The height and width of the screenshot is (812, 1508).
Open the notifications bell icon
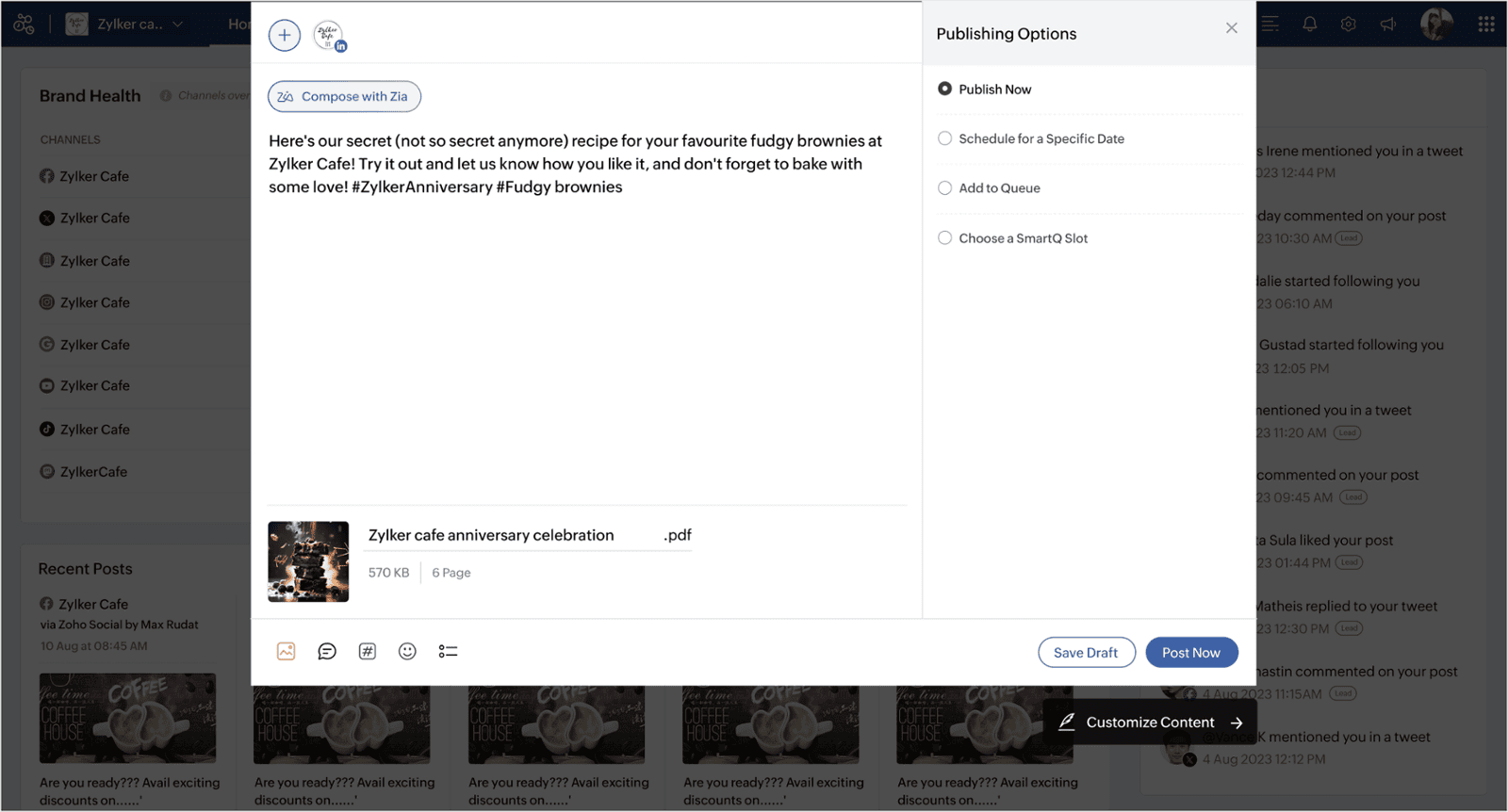click(1310, 24)
